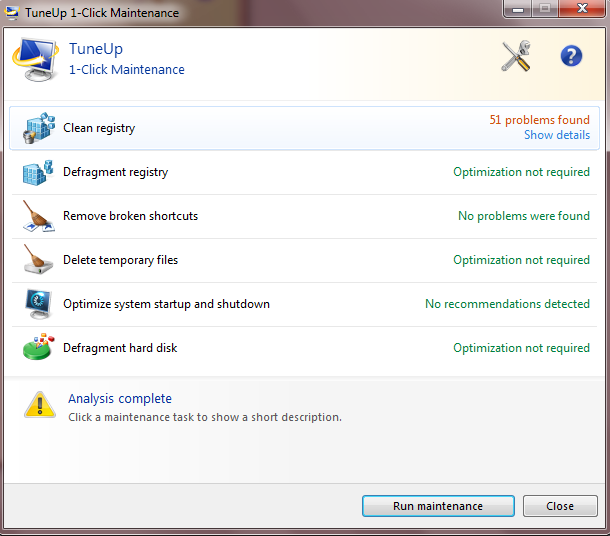610x536 pixels.
Task: Click the No recommendations detected status
Action: tap(507, 304)
